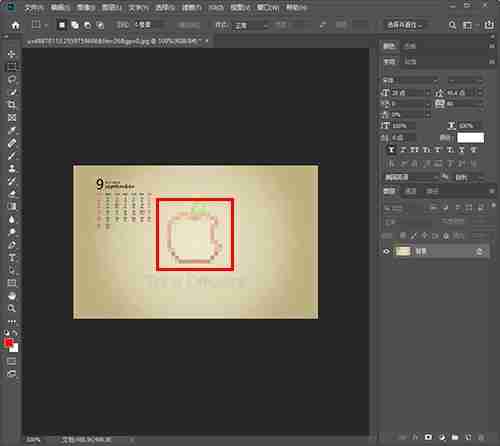The image size is (500, 446).
Task: Open the Edit Toolbar three-dots menu
Action: pyautogui.click(x=12, y=322)
